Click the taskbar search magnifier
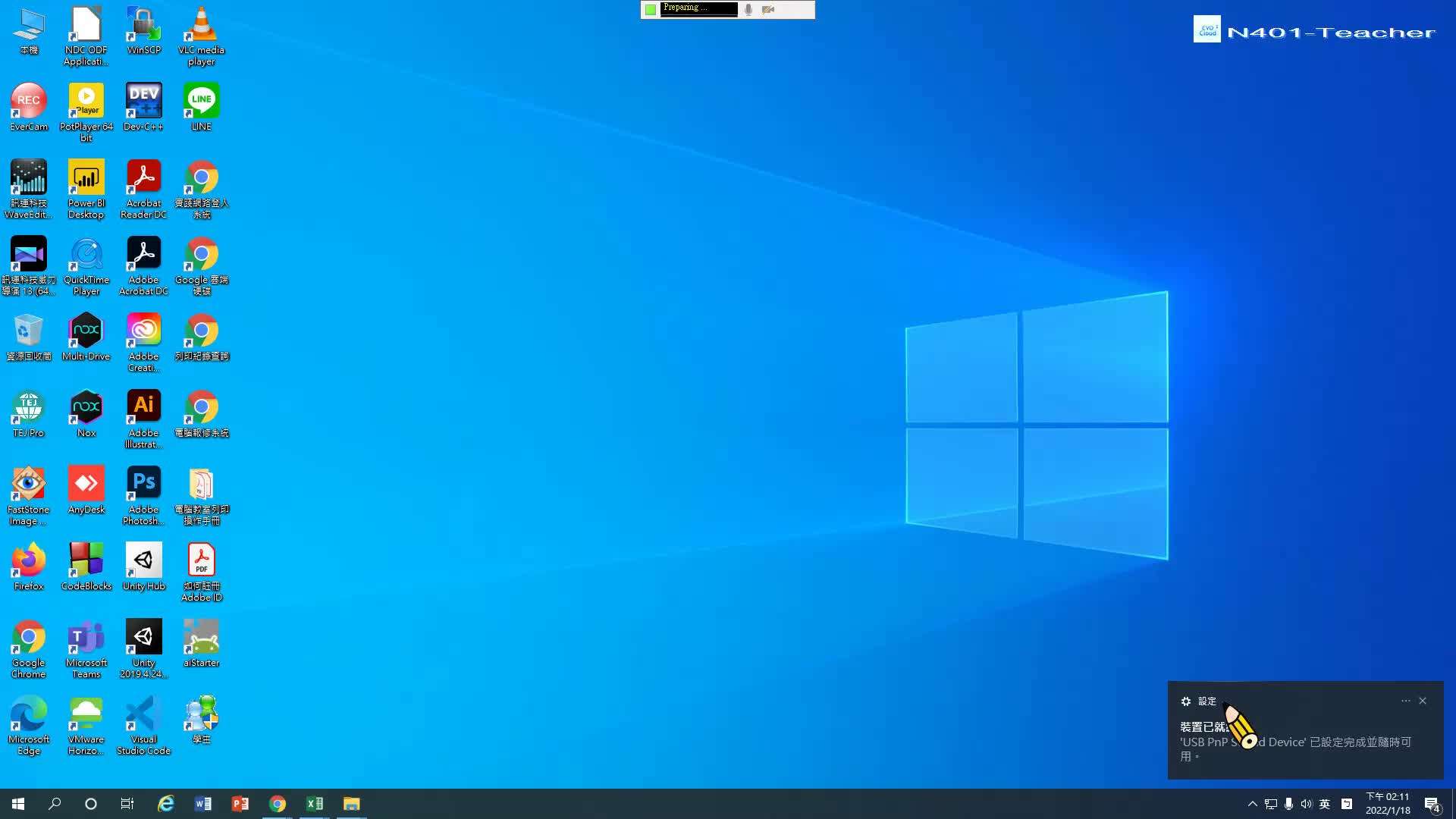This screenshot has height=819, width=1456. (x=55, y=804)
